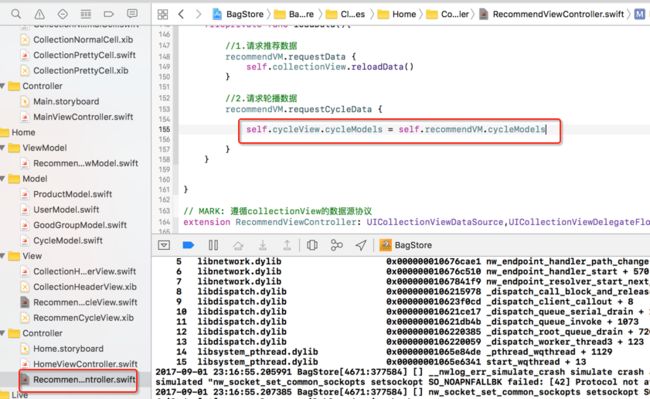Go back in editor history
The height and width of the screenshot is (399, 650).
[x=181, y=14]
